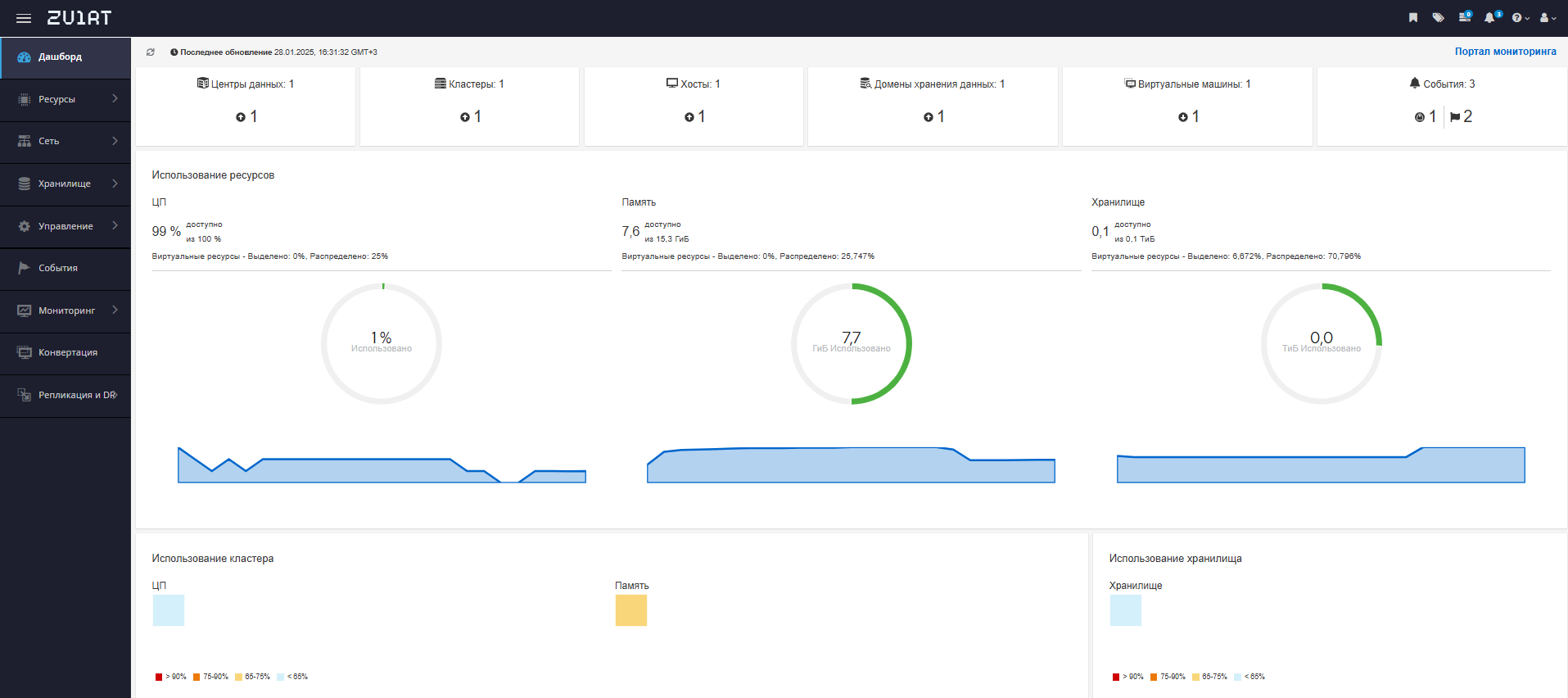Click the Сеть network icon
The height and width of the screenshot is (698, 1568).
[25, 142]
